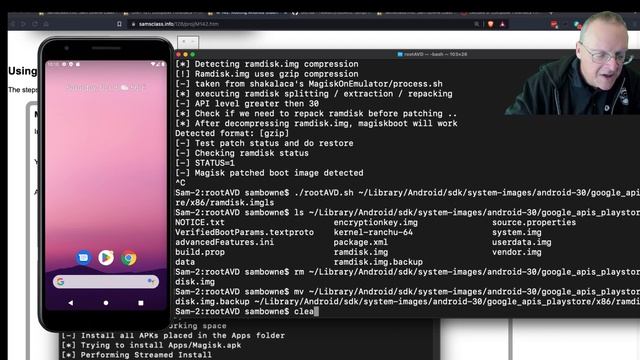
Task: Launch the Play Store app on the emulator
Action: click(x=106, y=258)
